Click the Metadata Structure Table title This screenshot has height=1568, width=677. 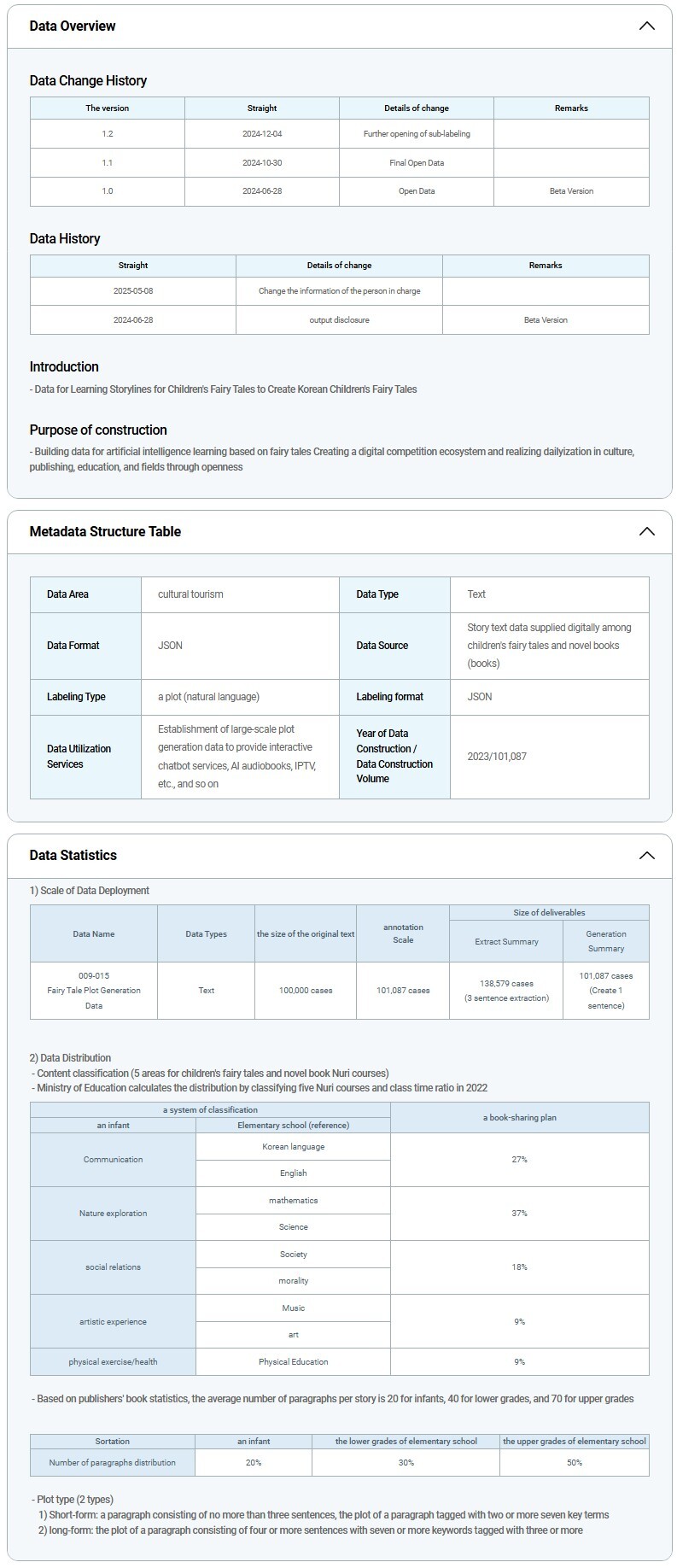[105, 531]
